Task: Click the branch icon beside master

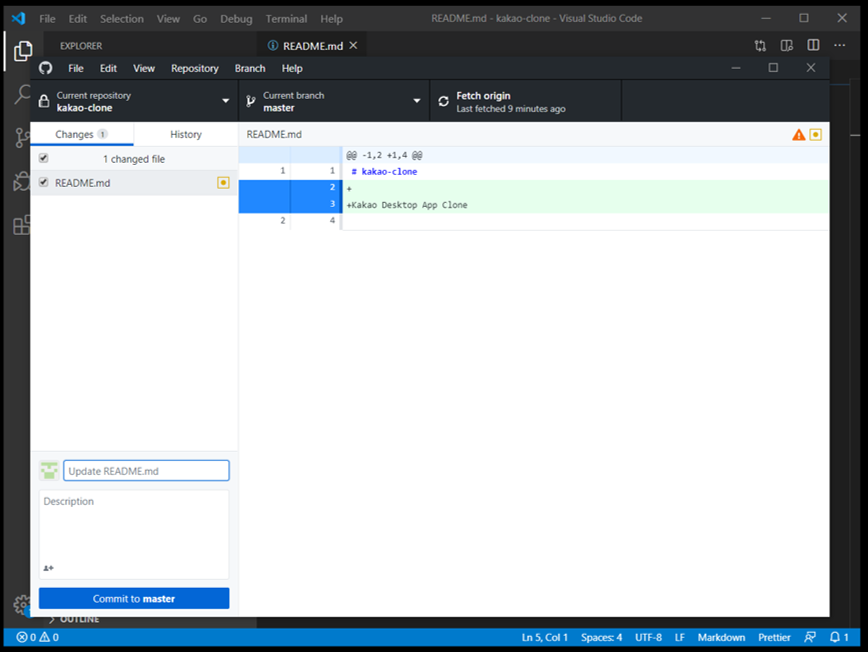Action: (251, 101)
